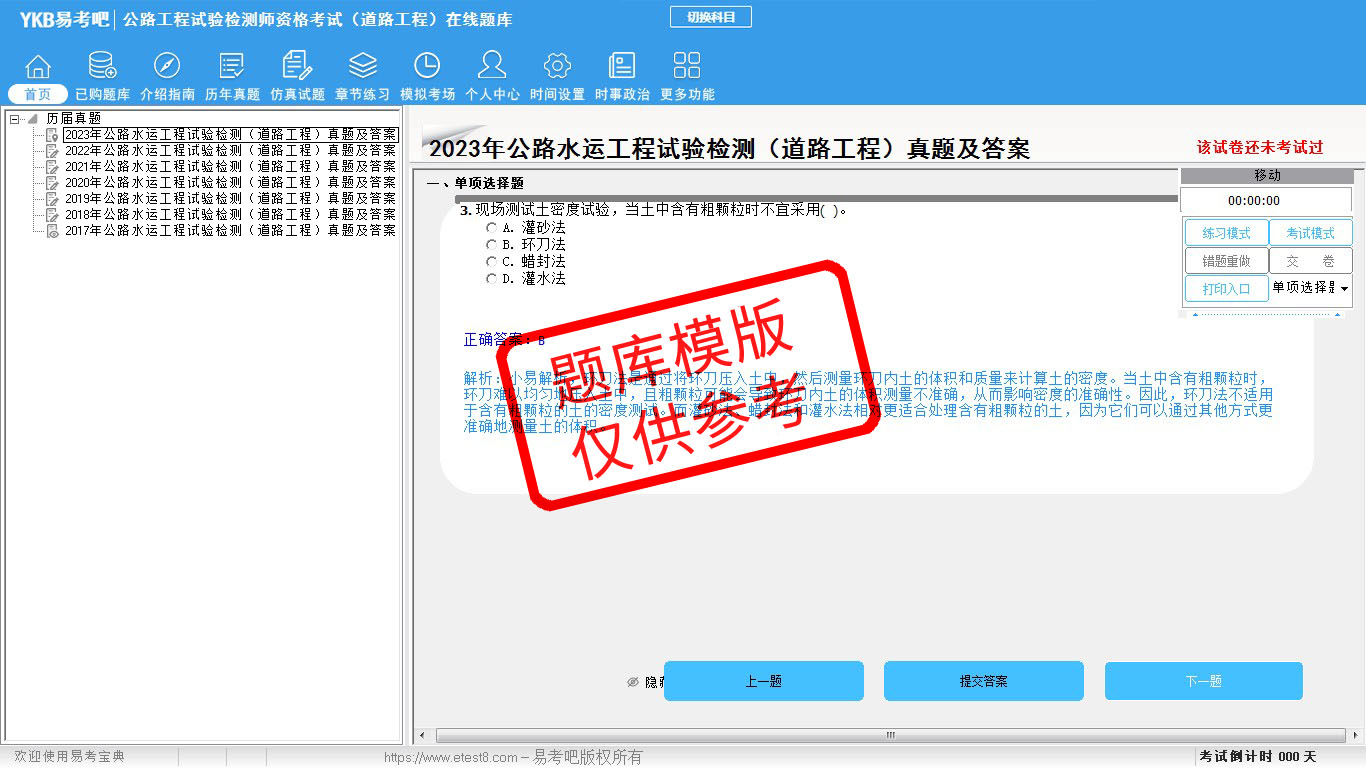
Task: Click the etest8.com link in status bar
Action: click(451, 758)
